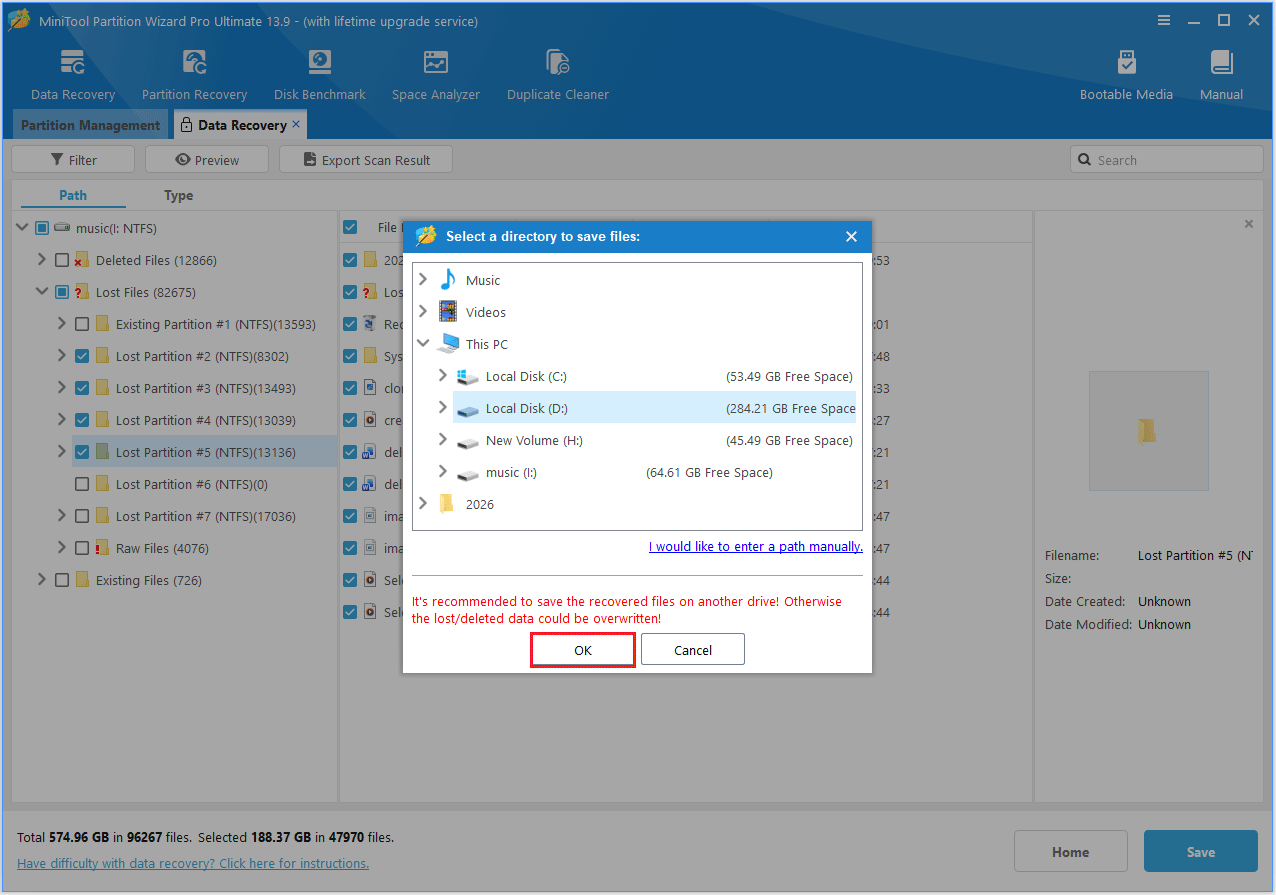Image resolution: width=1276 pixels, height=895 pixels.
Task: Launch the Duplicate Cleaner tool
Action: coord(558,76)
